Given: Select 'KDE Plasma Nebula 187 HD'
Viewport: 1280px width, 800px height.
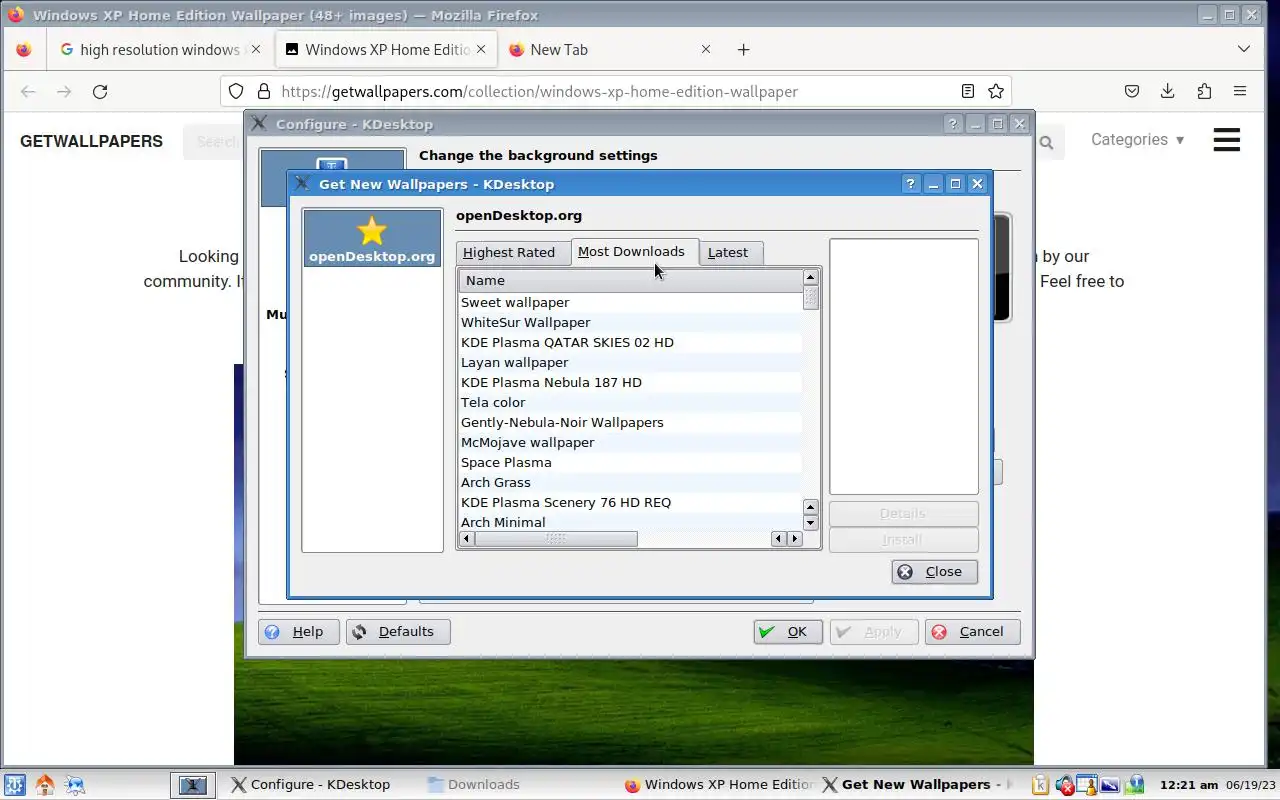Looking at the screenshot, I should tap(630, 382).
